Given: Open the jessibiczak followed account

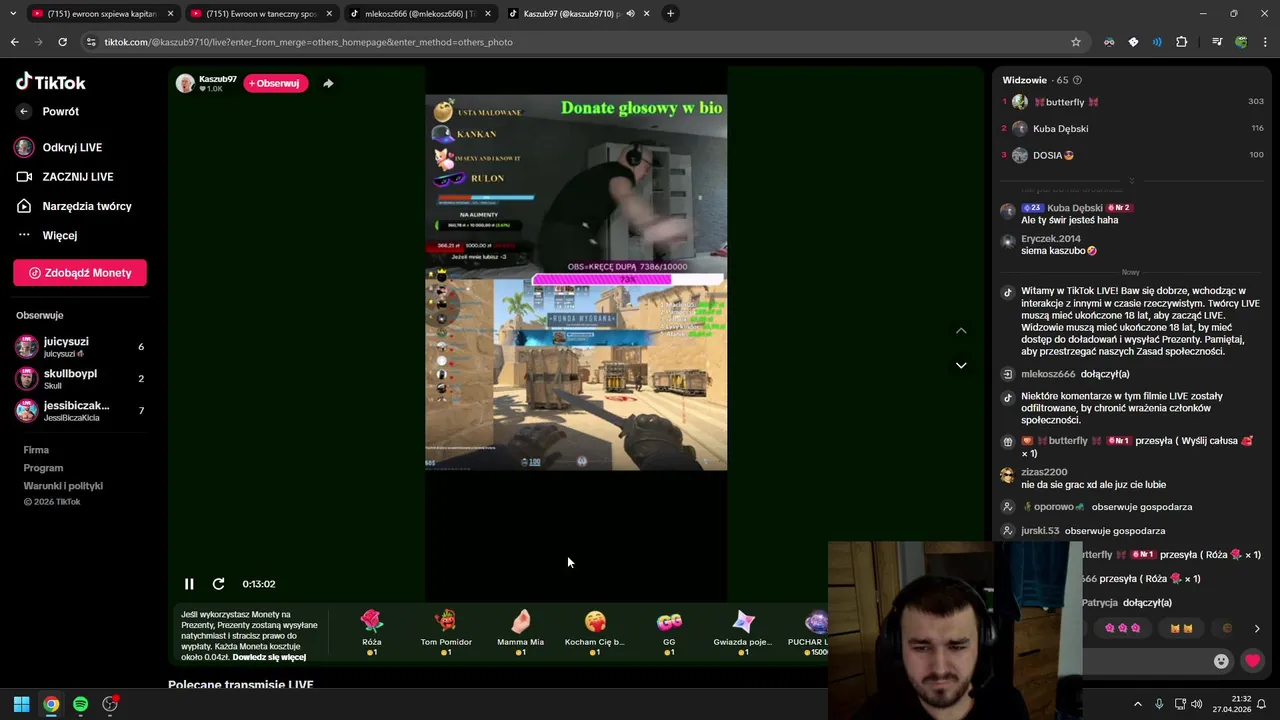Looking at the screenshot, I should click(80, 411).
